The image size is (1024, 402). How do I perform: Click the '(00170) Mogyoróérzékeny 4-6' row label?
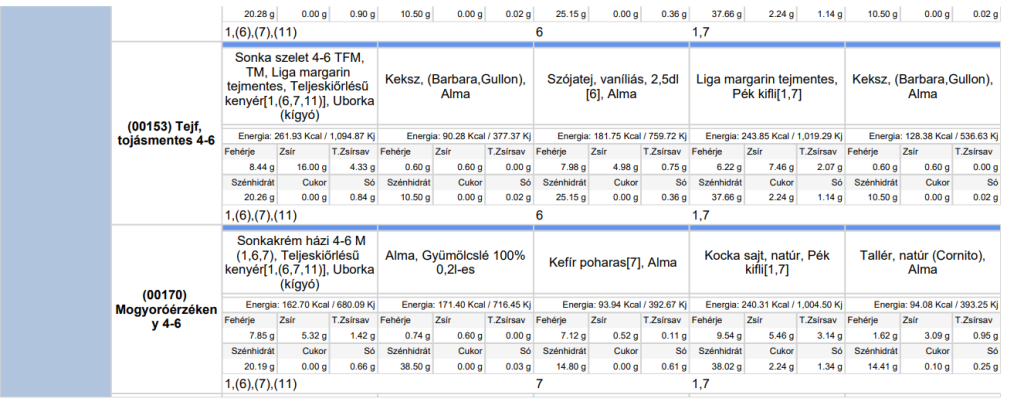[165, 310]
